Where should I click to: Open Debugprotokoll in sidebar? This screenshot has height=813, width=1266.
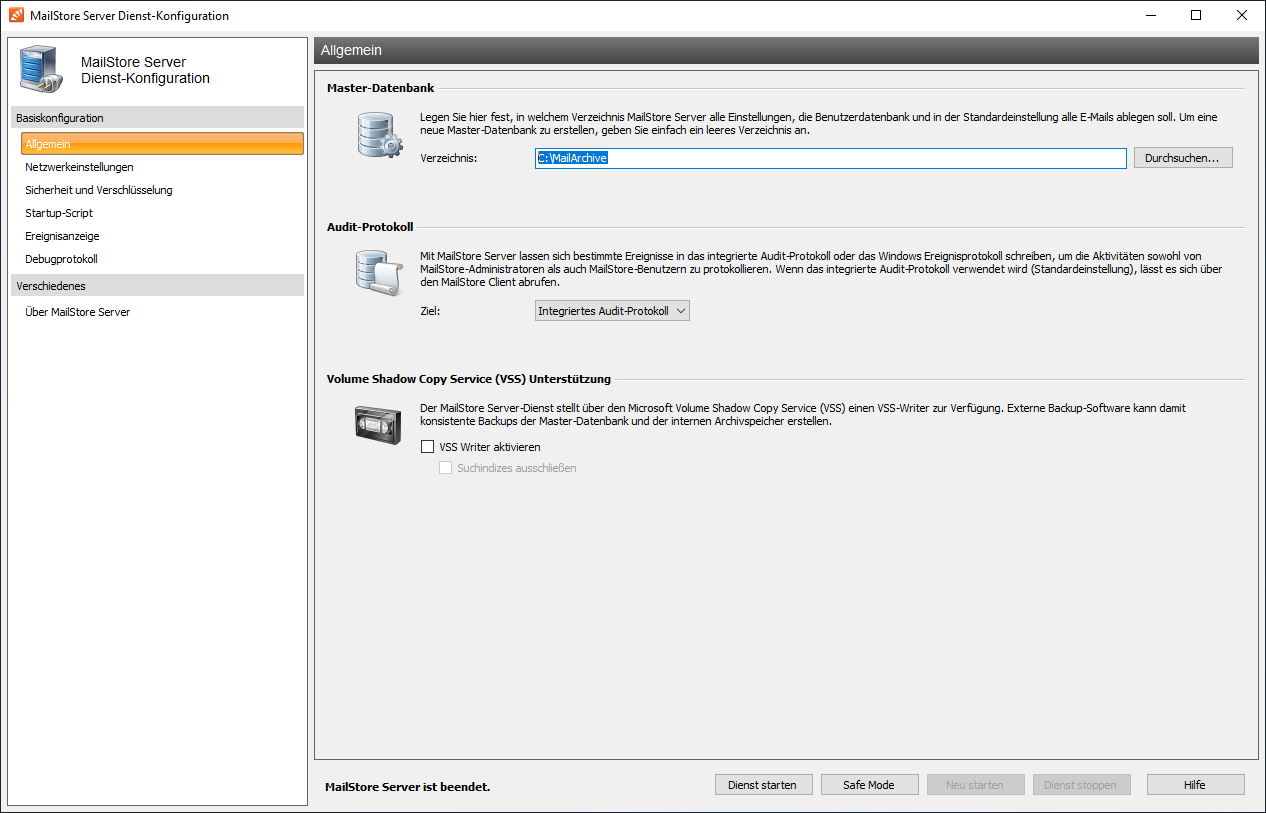pos(61,259)
